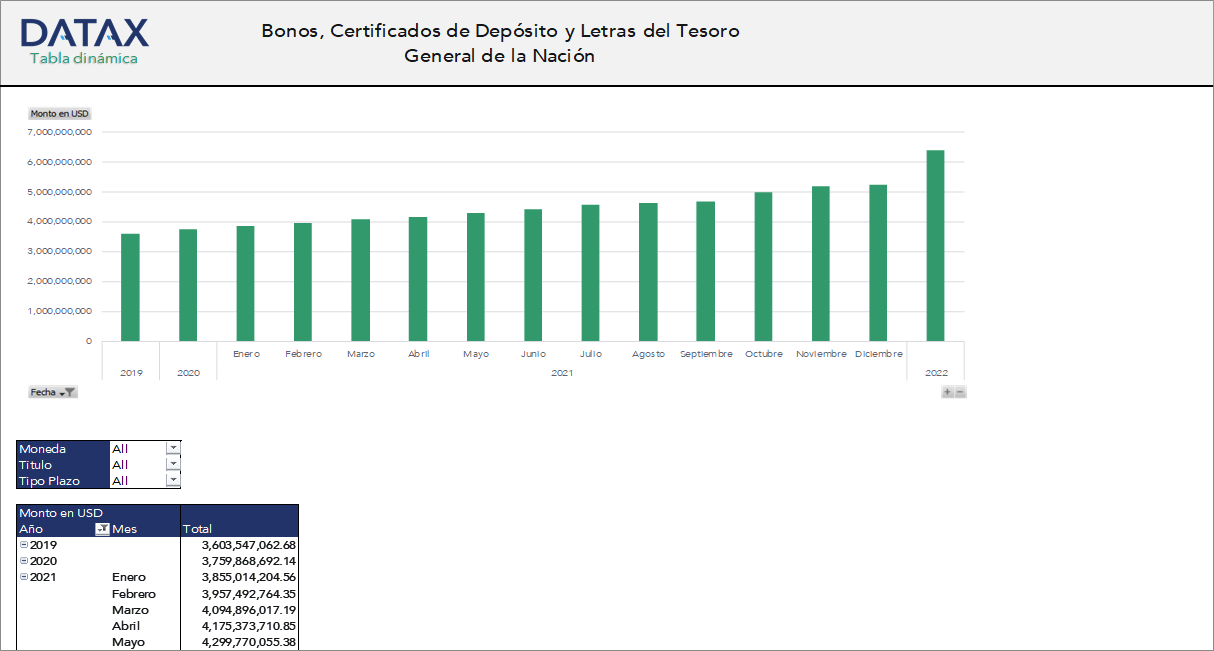The height and width of the screenshot is (651, 1214).
Task: Collapse the 2019 row using its minus box
Action: [x=22, y=545]
